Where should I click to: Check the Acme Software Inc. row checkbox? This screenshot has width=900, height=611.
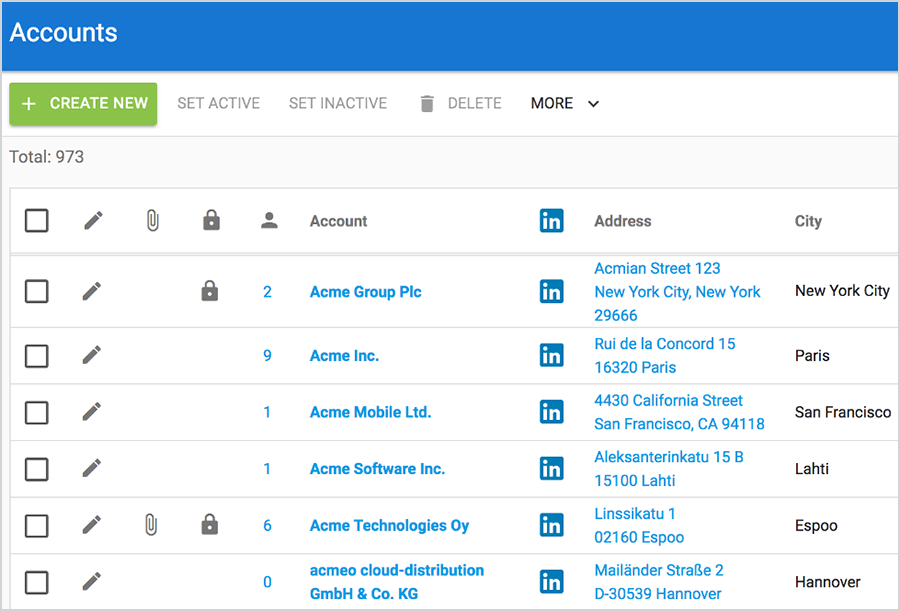pyautogui.click(x=37, y=469)
